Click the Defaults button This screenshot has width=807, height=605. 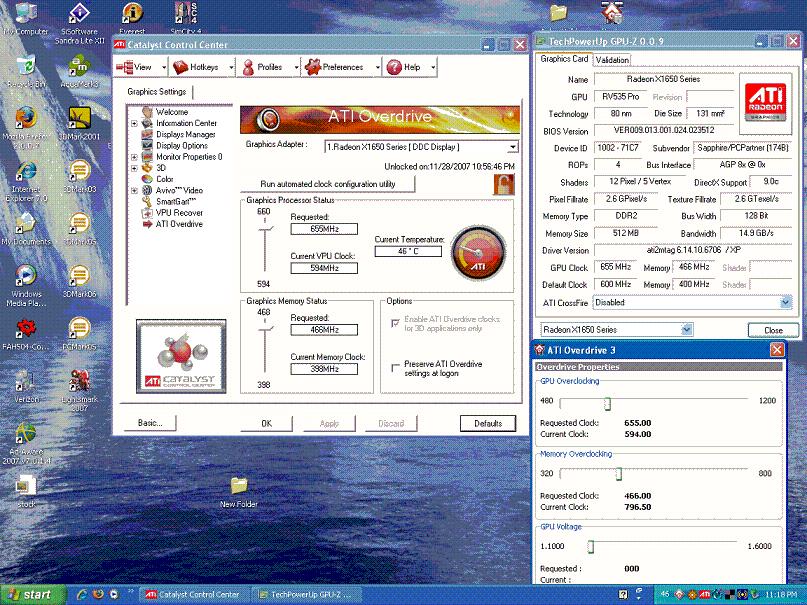488,423
